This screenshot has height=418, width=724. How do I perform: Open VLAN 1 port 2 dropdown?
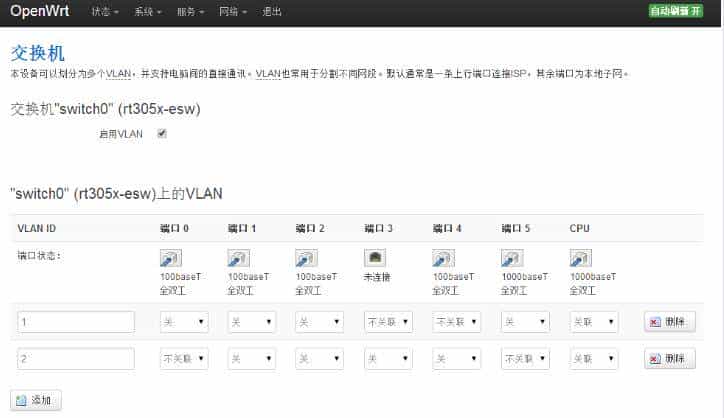[320, 322]
